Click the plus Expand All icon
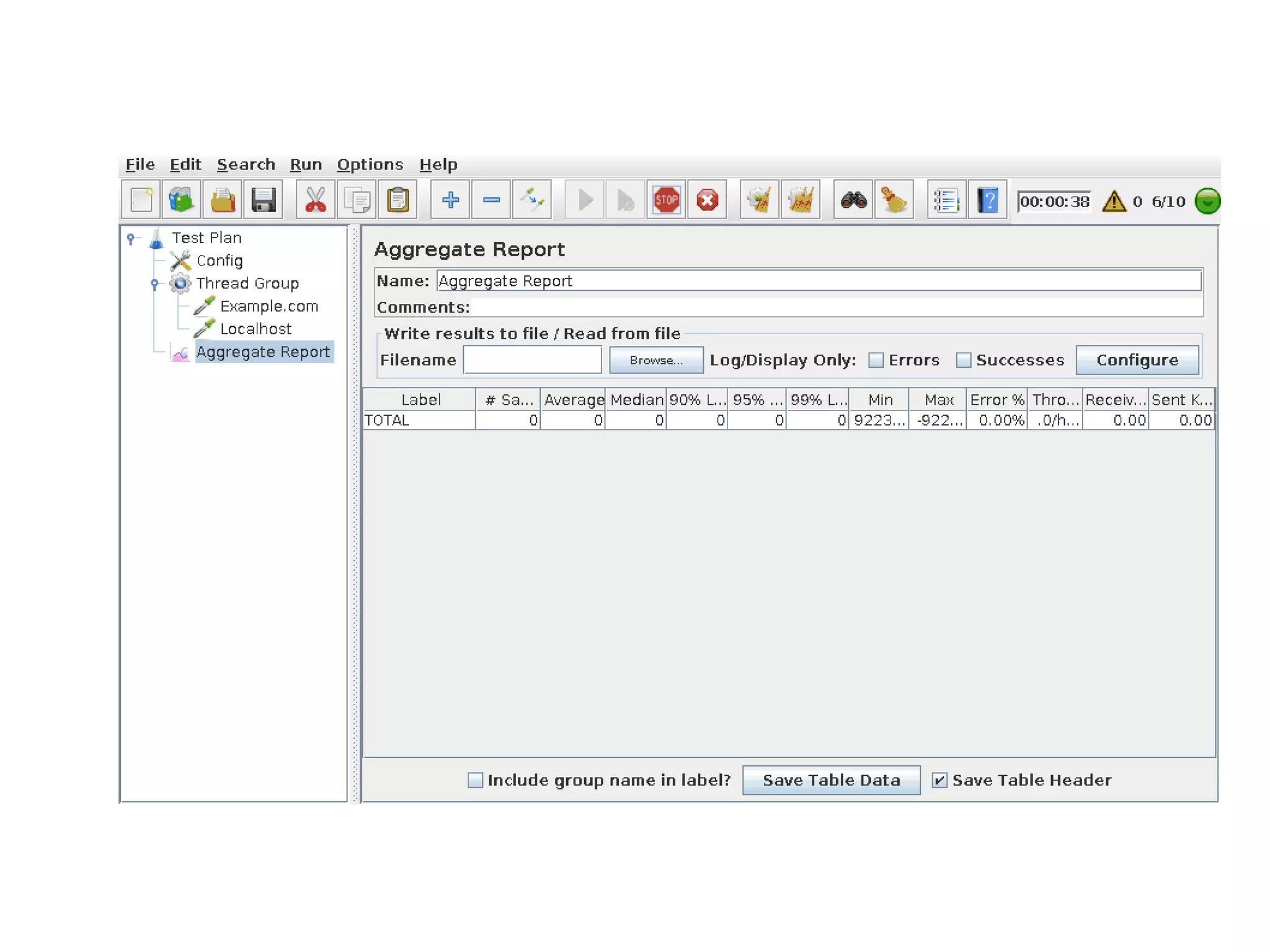Screen dimensions: 1270x952 pos(450,200)
